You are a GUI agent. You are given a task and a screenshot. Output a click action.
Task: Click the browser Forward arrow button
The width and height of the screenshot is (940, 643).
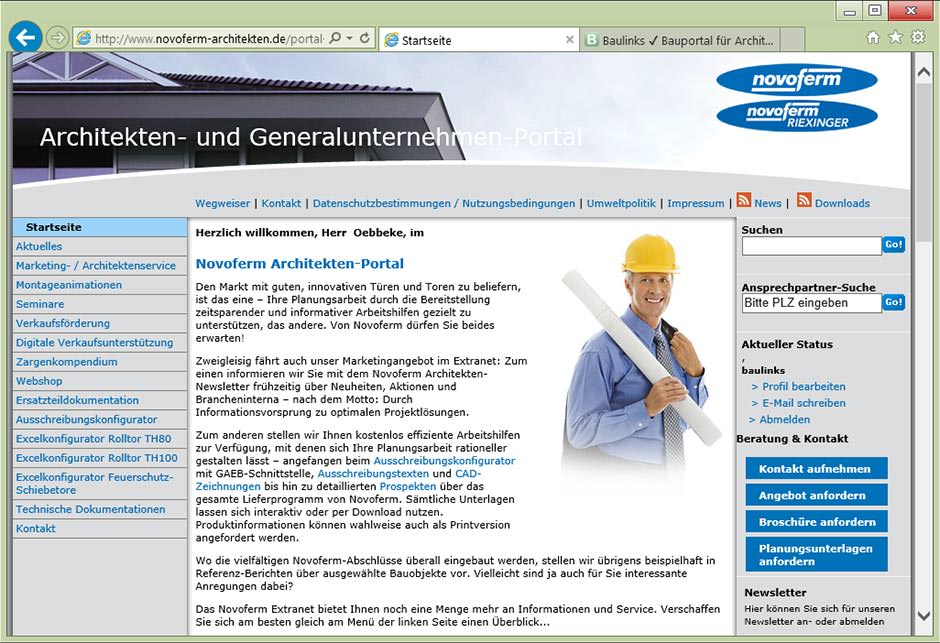58,38
